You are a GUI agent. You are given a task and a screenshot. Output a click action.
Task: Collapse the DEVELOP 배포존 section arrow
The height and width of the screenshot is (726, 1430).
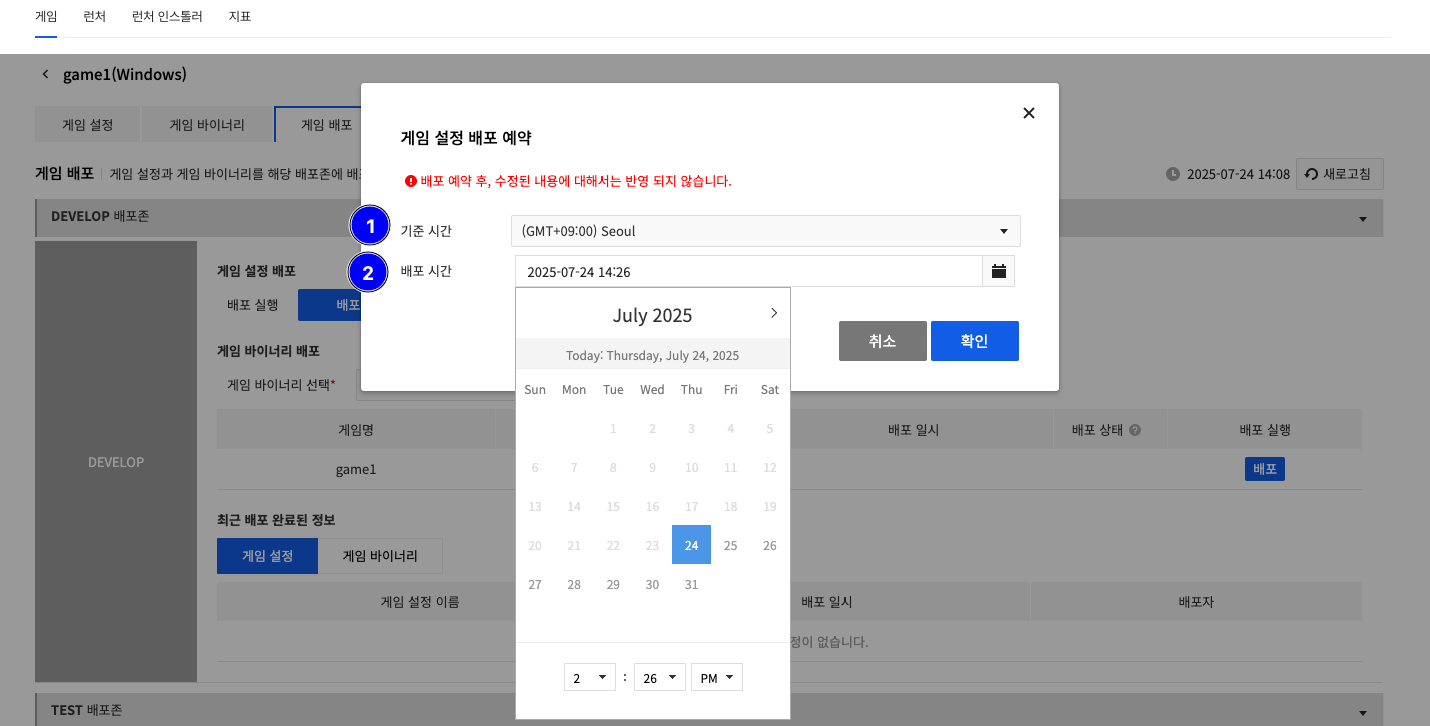click(1362, 218)
